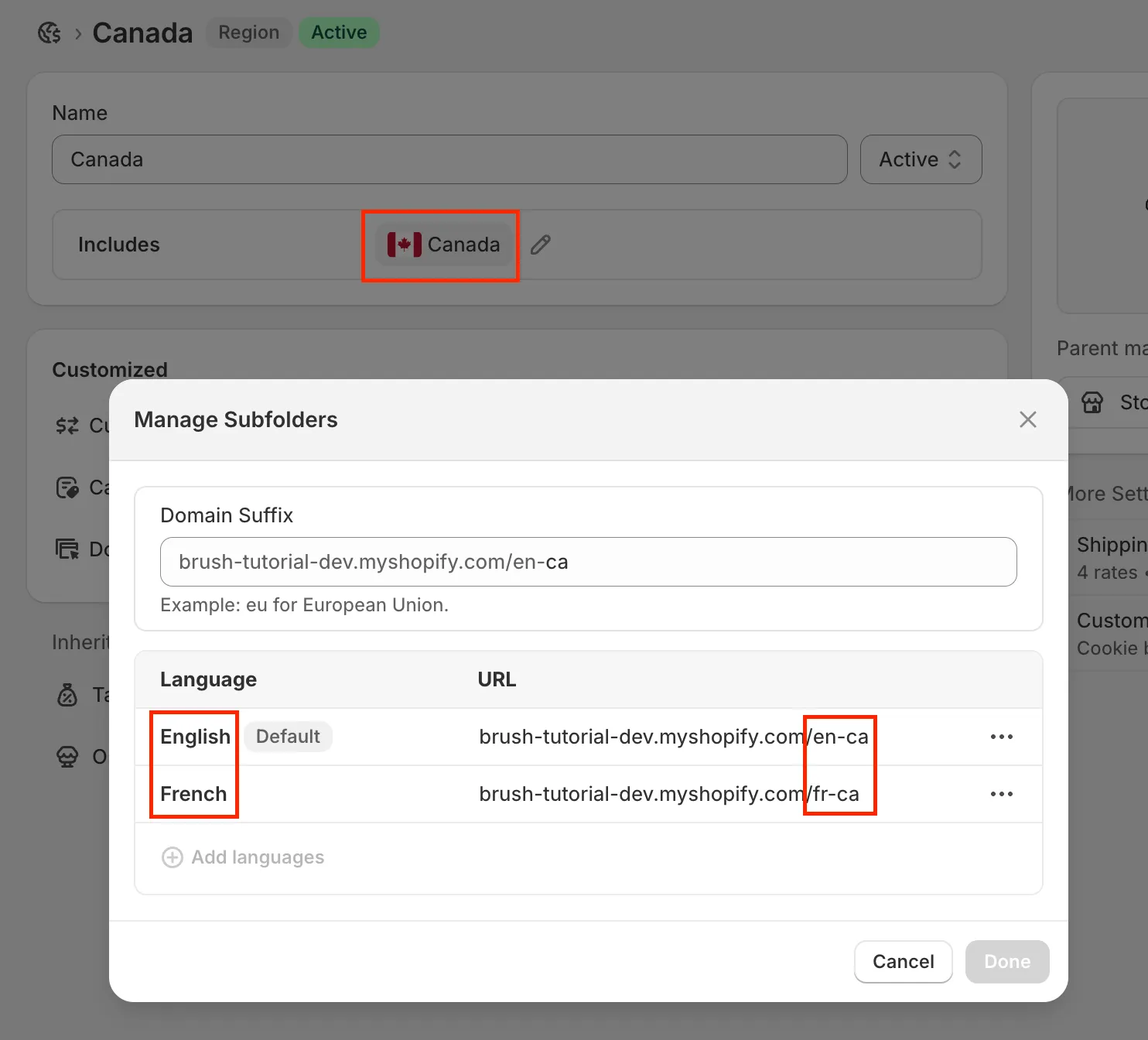
Task: Click the catalog icon in left list
Action: pos(67,487)
